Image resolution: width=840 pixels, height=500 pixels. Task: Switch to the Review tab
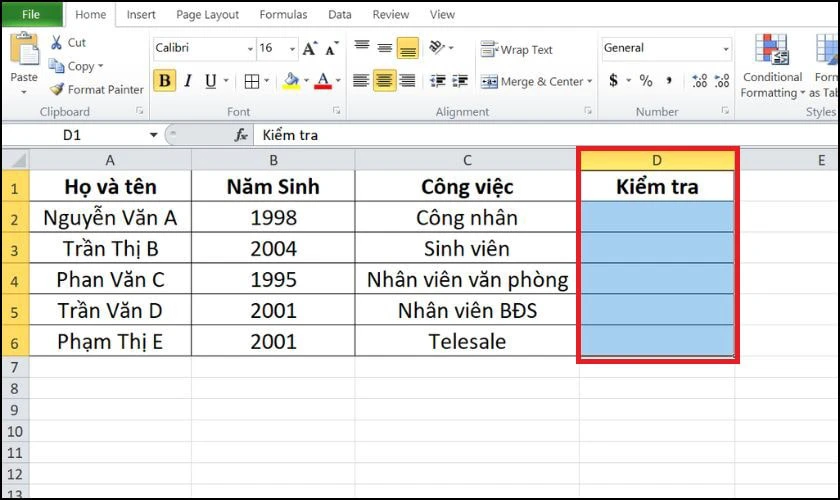391,14
